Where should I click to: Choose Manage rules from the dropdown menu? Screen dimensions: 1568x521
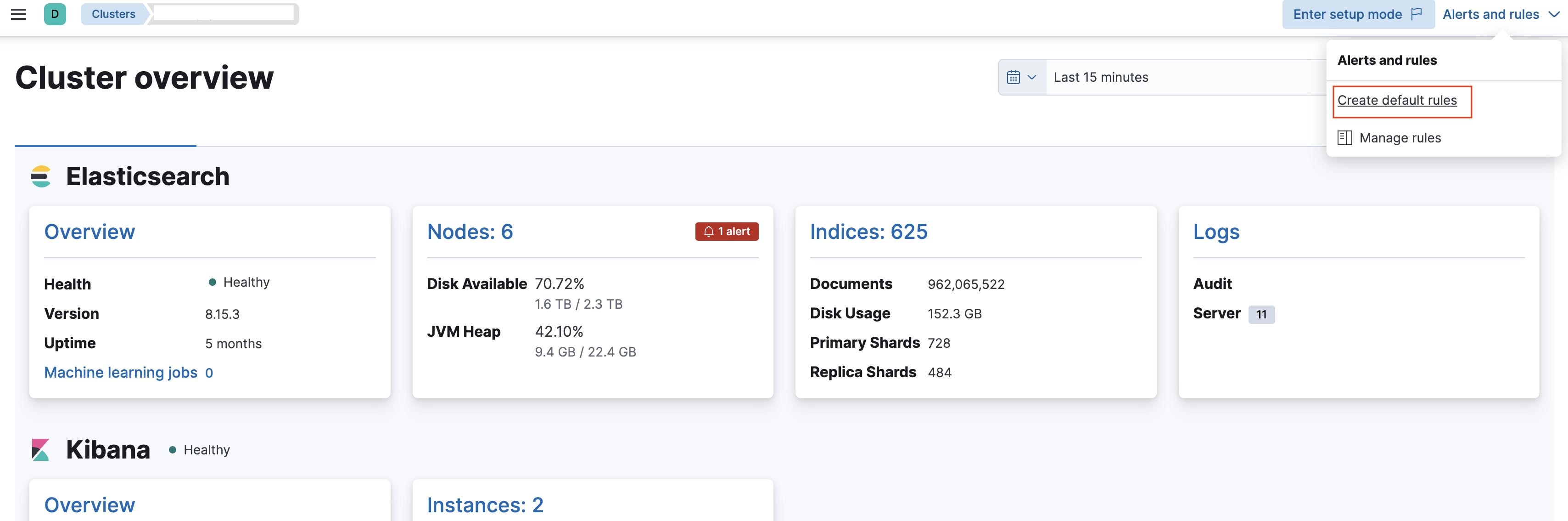pos(1400,138)
